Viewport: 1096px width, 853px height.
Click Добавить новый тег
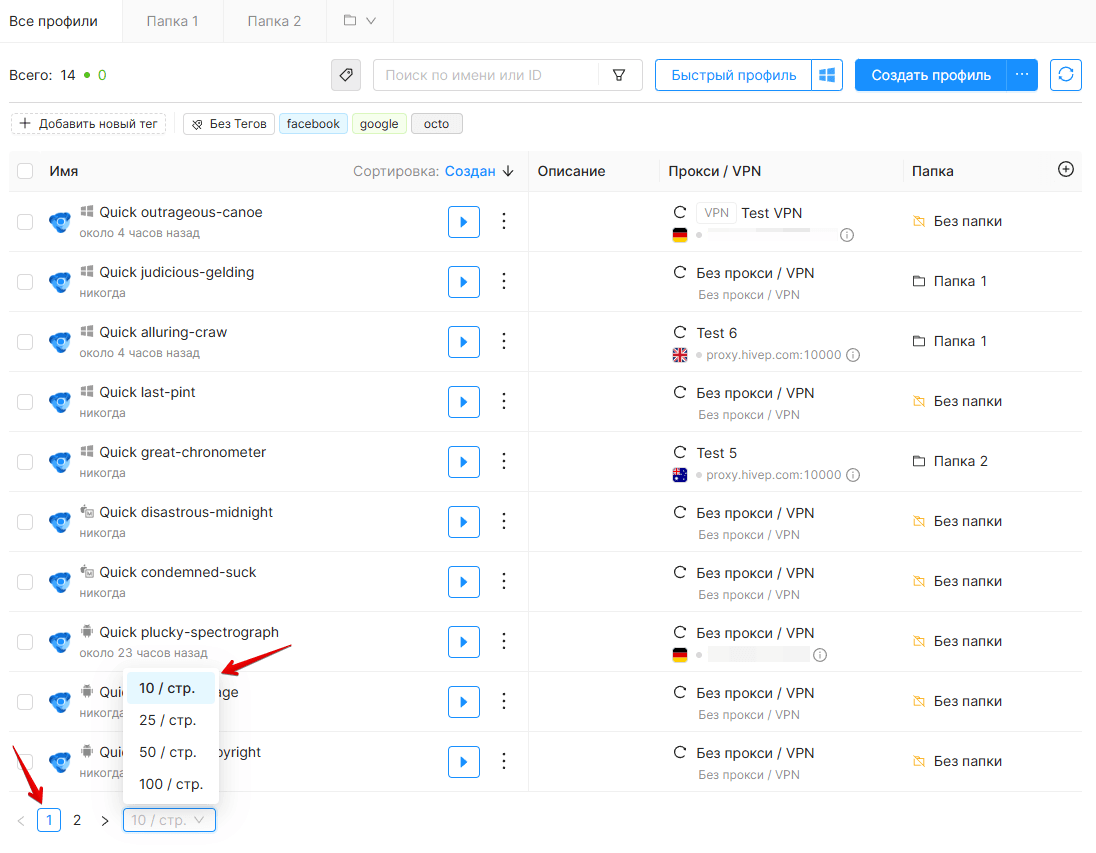coord(89,124)
